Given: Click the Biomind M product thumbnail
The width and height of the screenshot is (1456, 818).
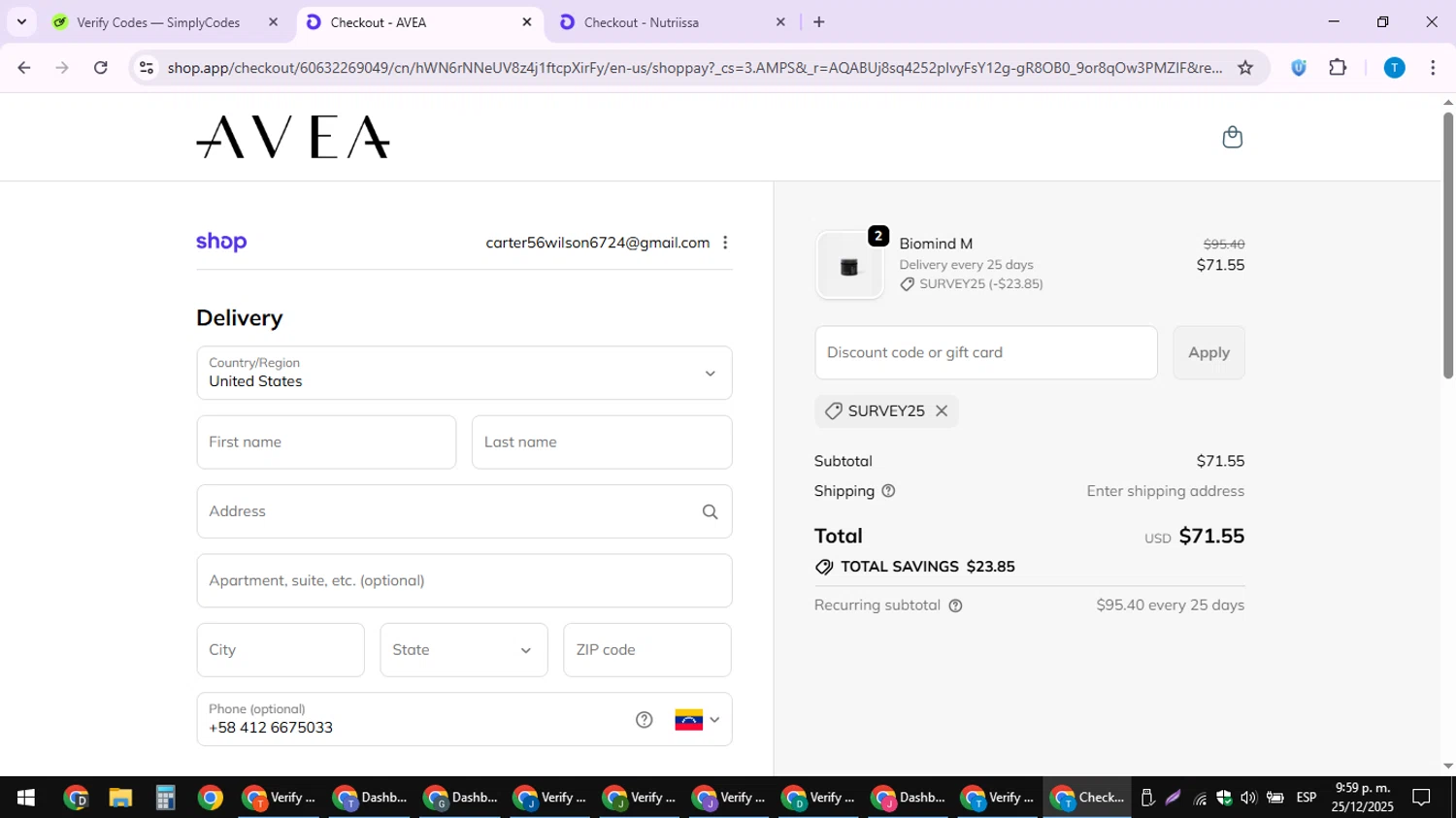Looking at the screenshot, I should click(x=849, y=265).
